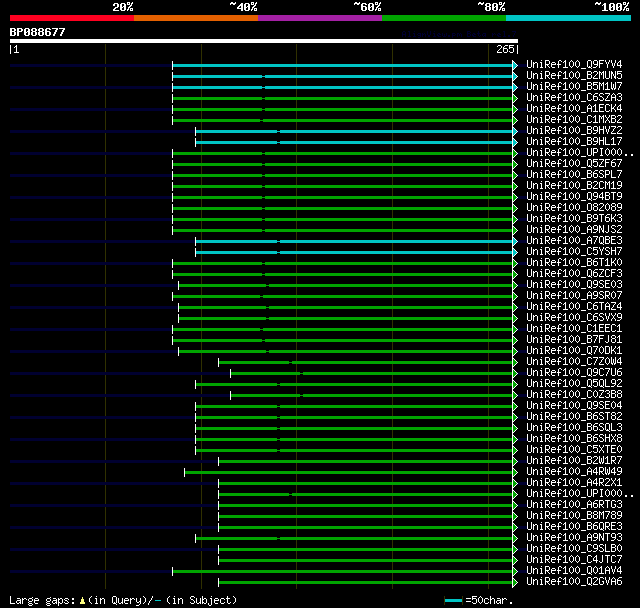Click the BP088677 query title

38,32
